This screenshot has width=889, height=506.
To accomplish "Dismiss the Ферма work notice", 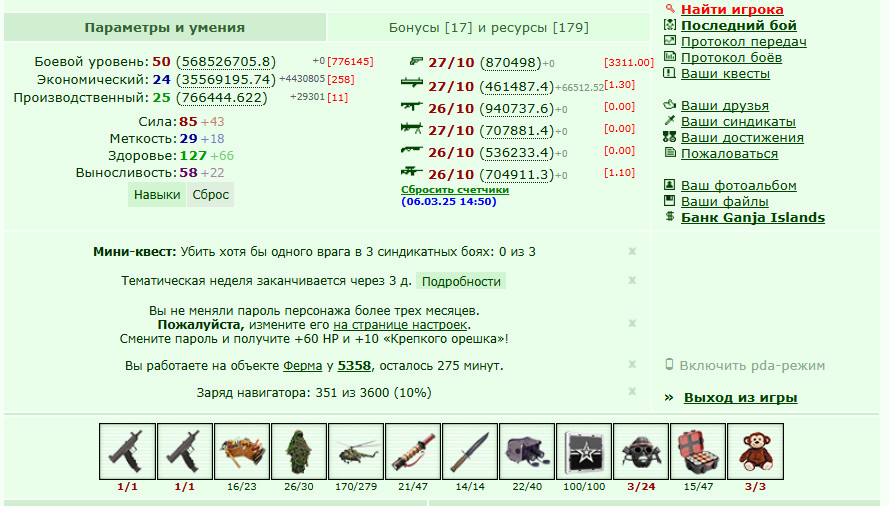I will [x=632, y=364].
